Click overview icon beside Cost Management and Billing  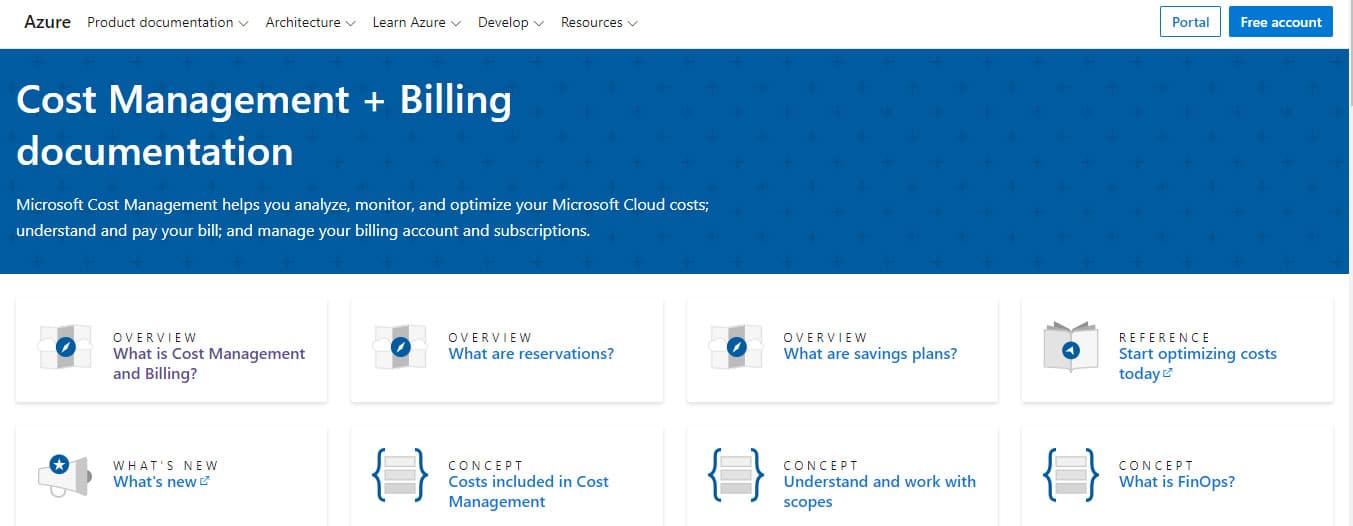pos(65,348)
